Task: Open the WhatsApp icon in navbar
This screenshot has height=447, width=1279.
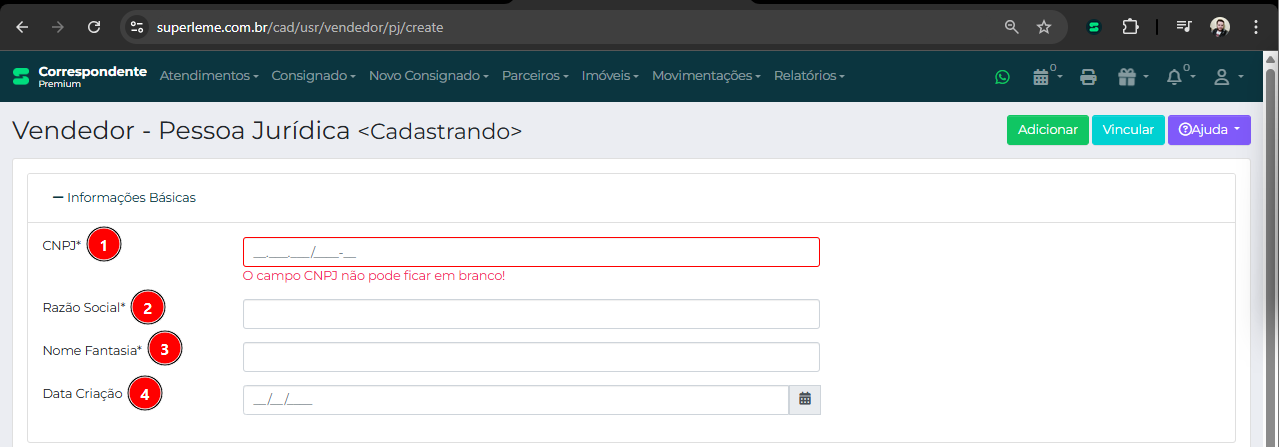Action: tap(1002, 76)
